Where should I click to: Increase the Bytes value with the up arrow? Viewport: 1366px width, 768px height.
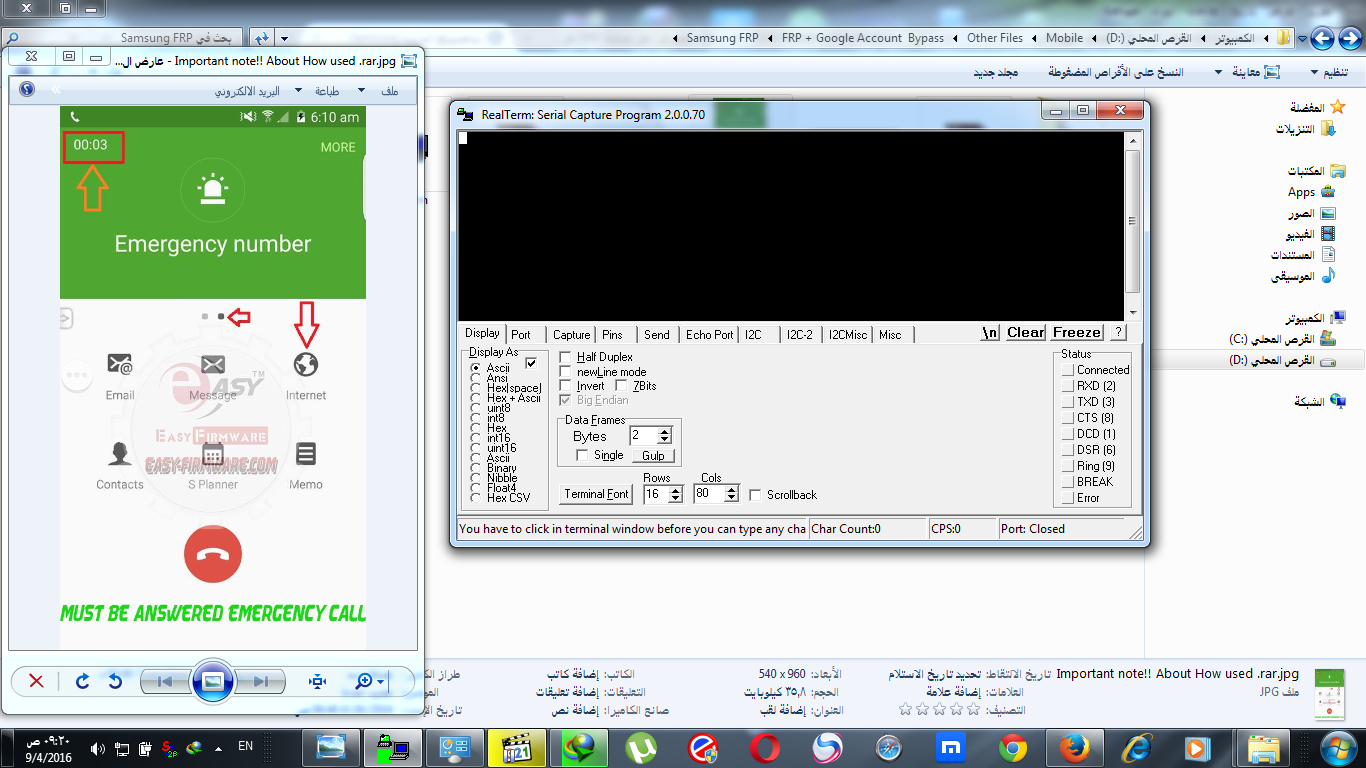tap(665, 431)
